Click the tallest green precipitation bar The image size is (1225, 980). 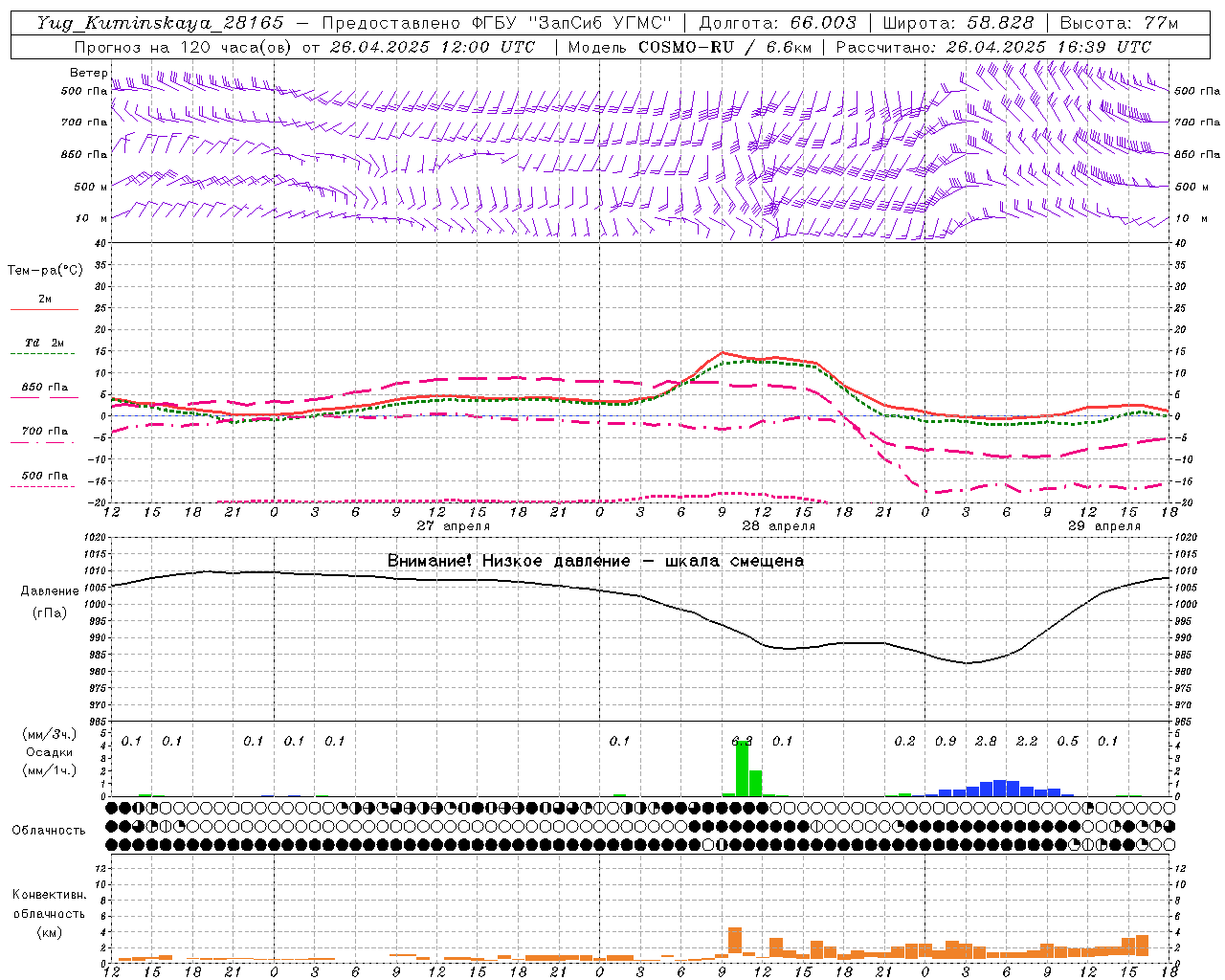click(742, 768)
